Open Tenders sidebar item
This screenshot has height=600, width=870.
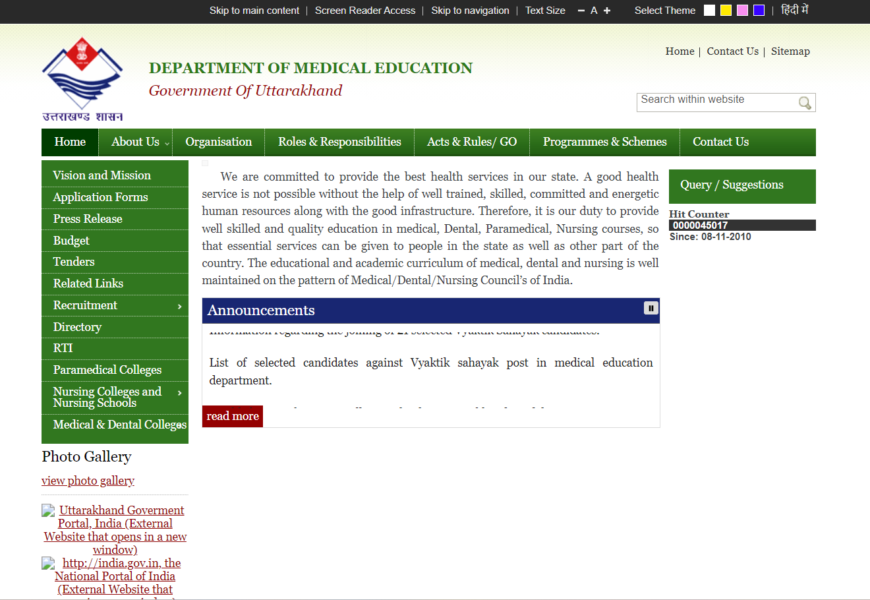tap(115, 262)
